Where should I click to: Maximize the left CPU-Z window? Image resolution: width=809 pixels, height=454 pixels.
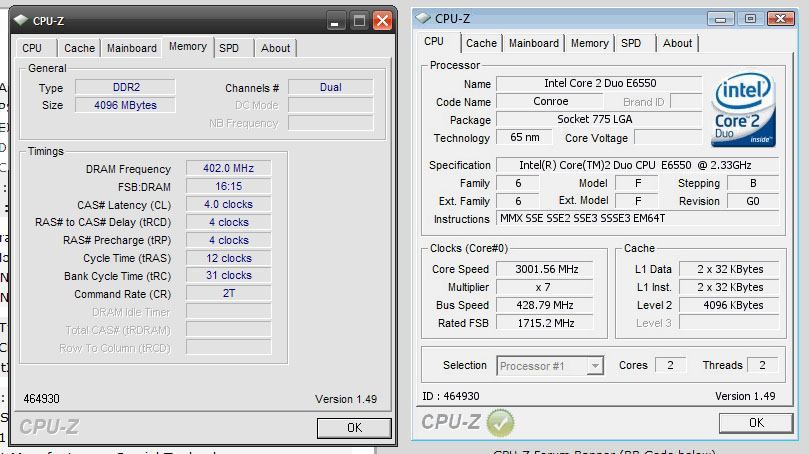359,21
